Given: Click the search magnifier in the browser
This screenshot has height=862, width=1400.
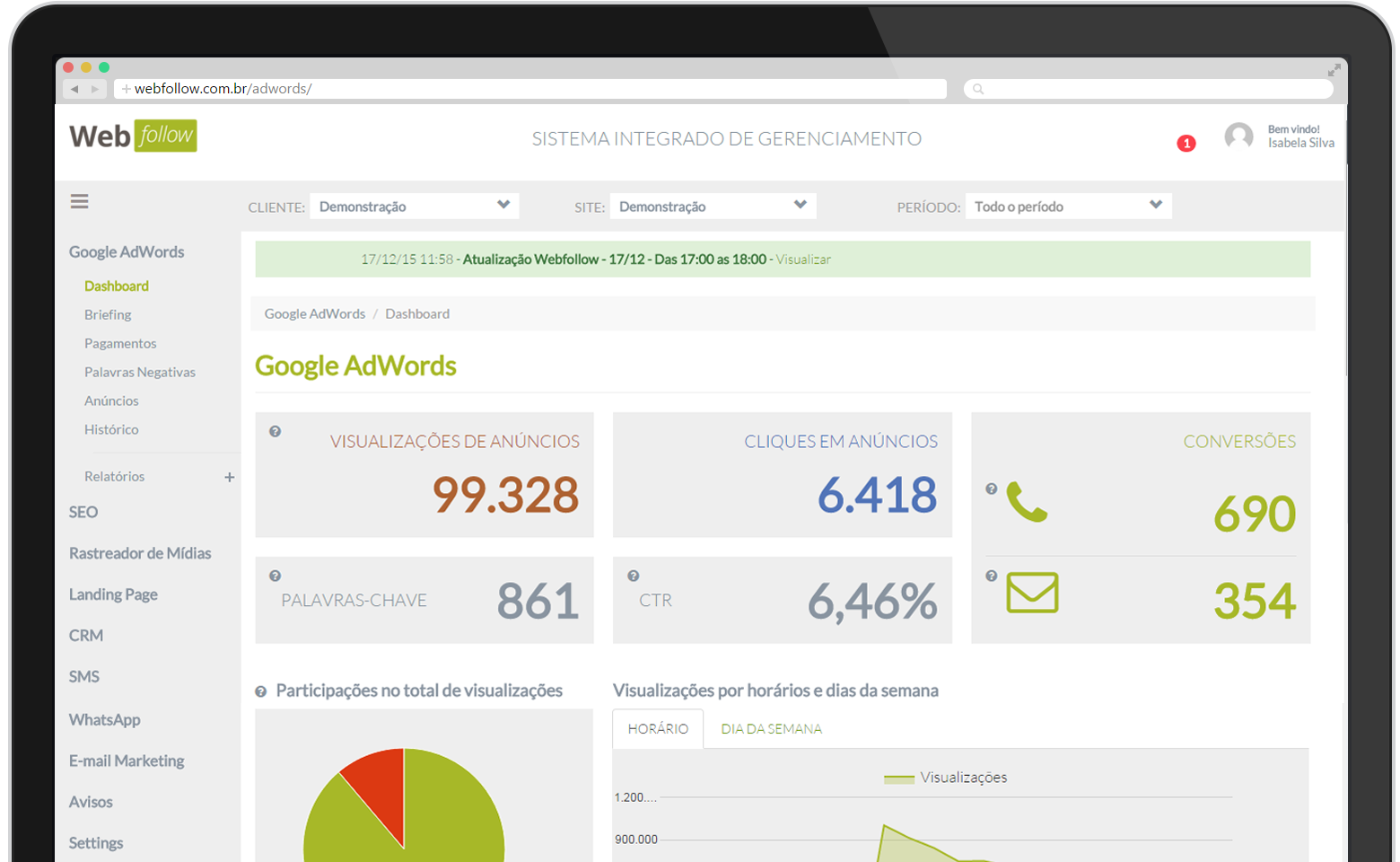Looking at the screenshot, I should [978, 89].
